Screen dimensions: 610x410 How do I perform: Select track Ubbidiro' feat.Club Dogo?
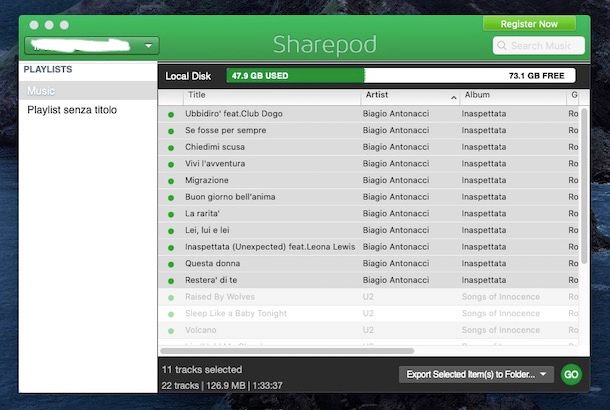coord(368,114)
